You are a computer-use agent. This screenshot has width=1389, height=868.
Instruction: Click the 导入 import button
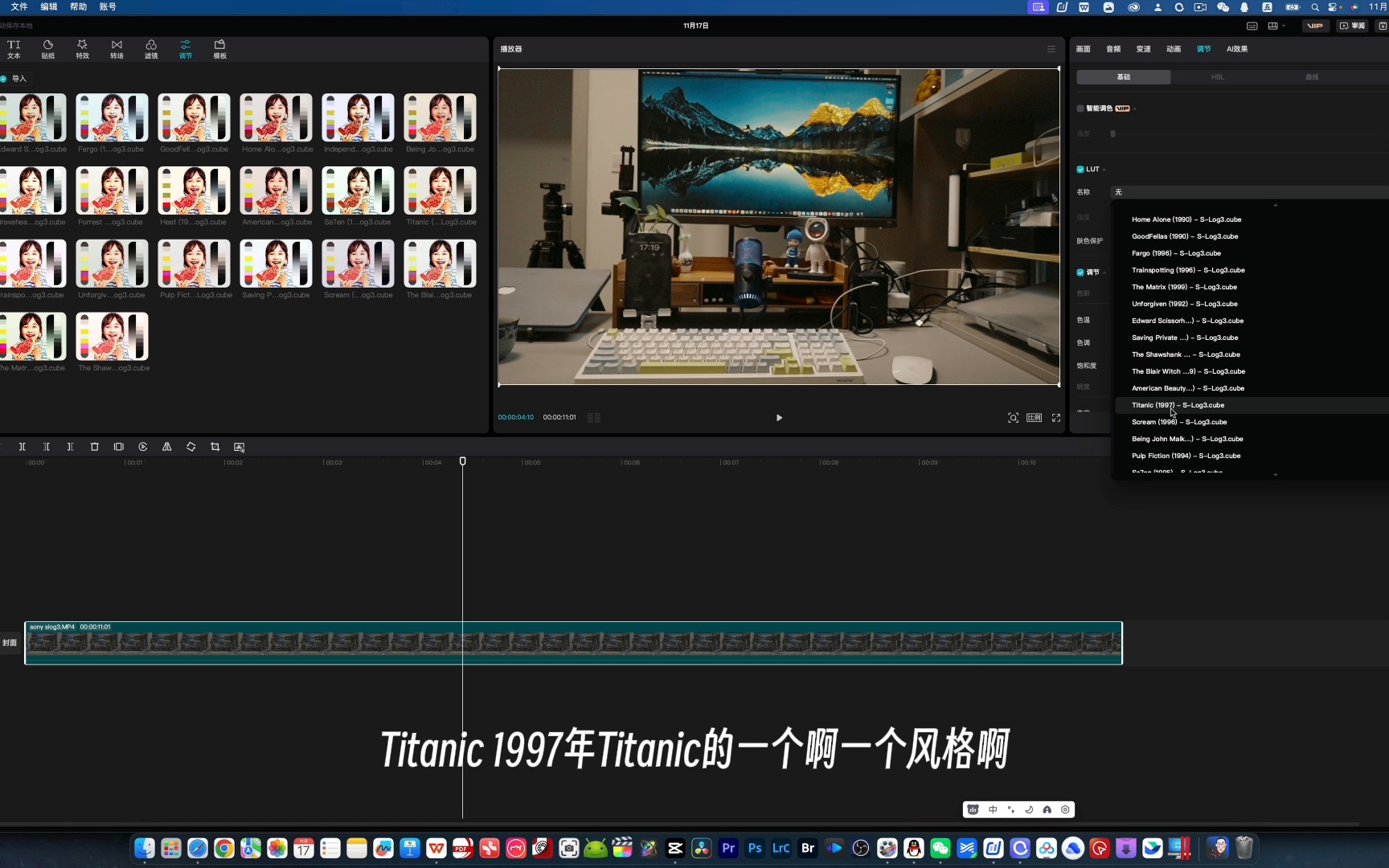click(x=14, y=79)
